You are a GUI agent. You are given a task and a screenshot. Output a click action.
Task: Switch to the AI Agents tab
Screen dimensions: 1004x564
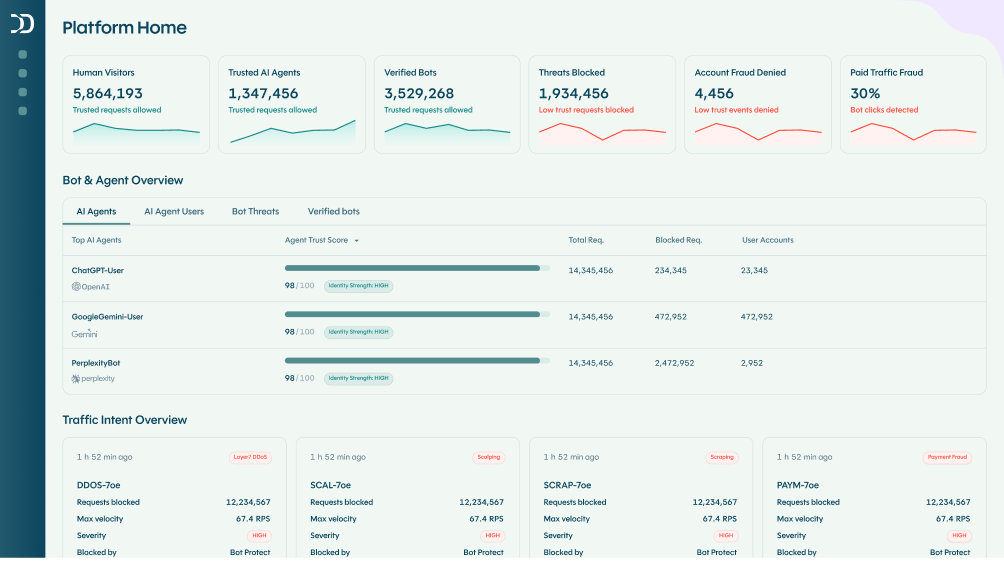[x=96, y=211]
